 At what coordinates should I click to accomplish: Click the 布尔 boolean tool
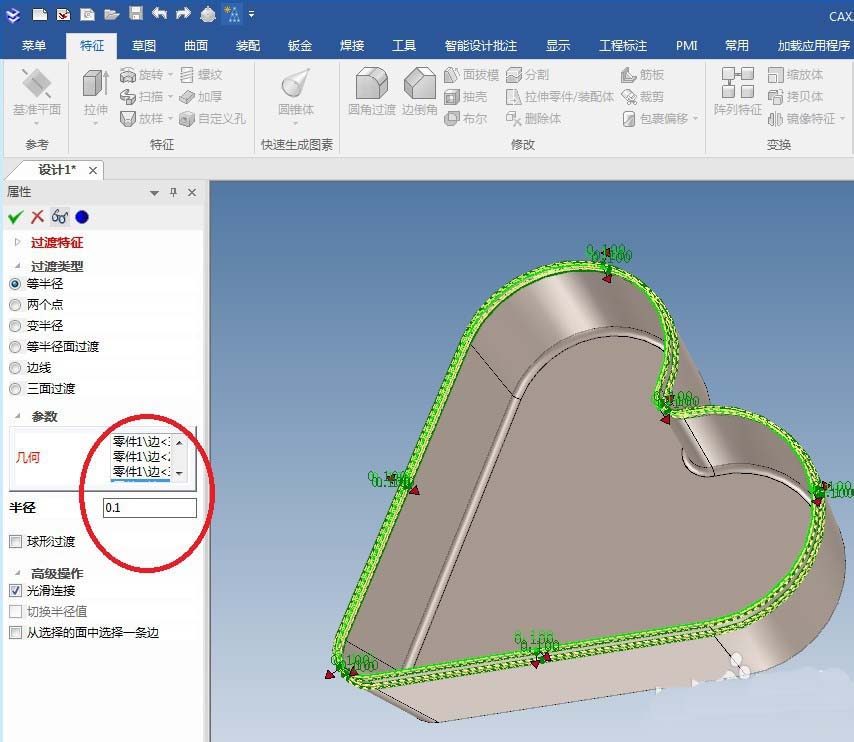(x=466, y=118)
